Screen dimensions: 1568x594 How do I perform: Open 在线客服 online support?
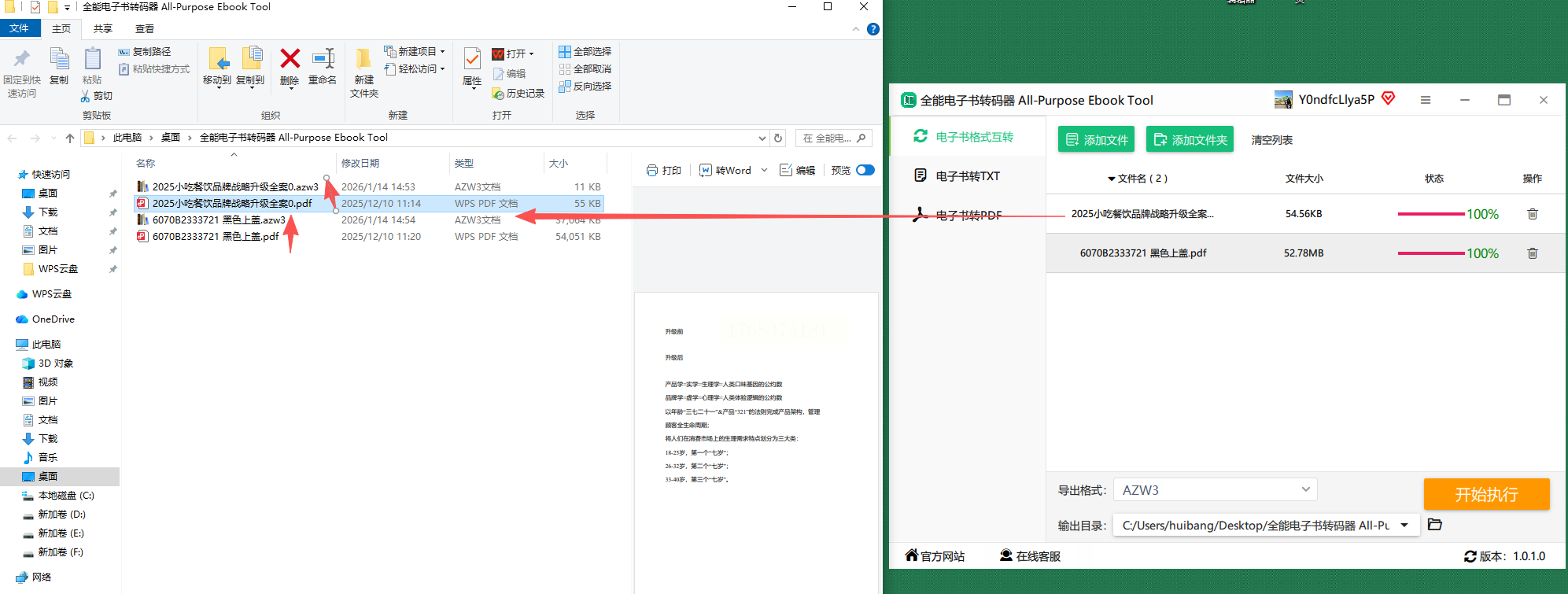pos(1030,556)
